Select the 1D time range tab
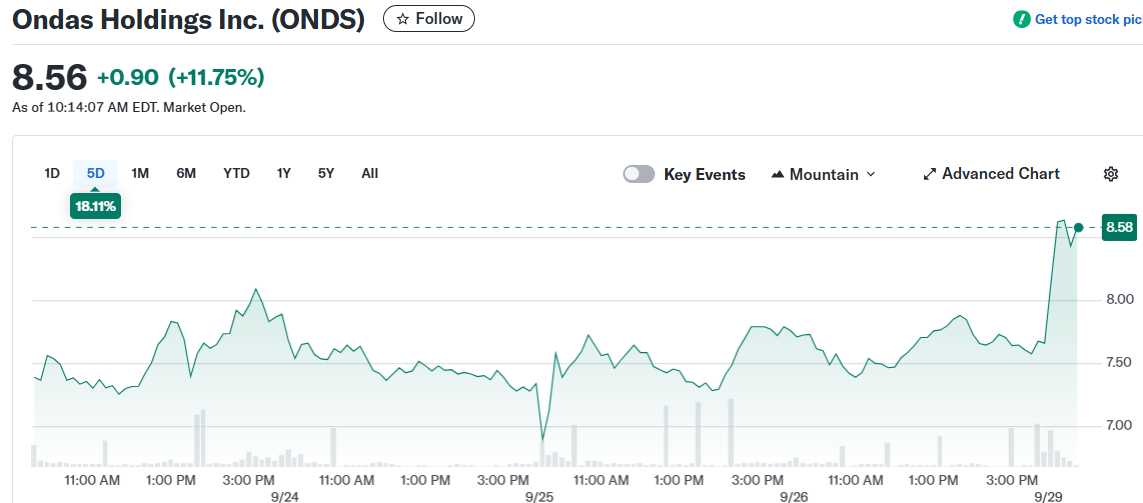This screenshot has width=1143, height=503. point(52,173)
